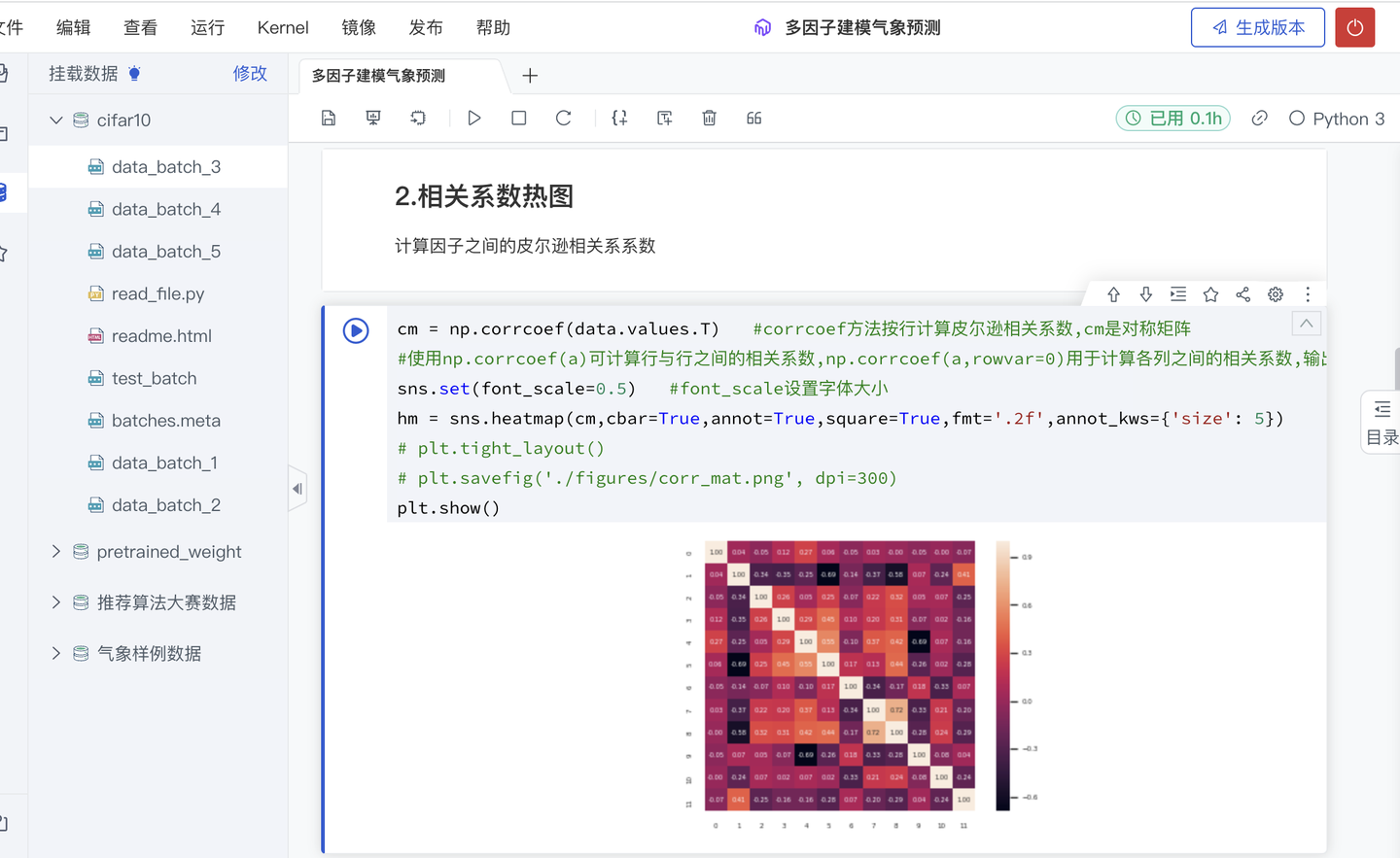Click the red power shutdown button
Viewport: 1400px width, 858px height.
[x=1355, y=27]
